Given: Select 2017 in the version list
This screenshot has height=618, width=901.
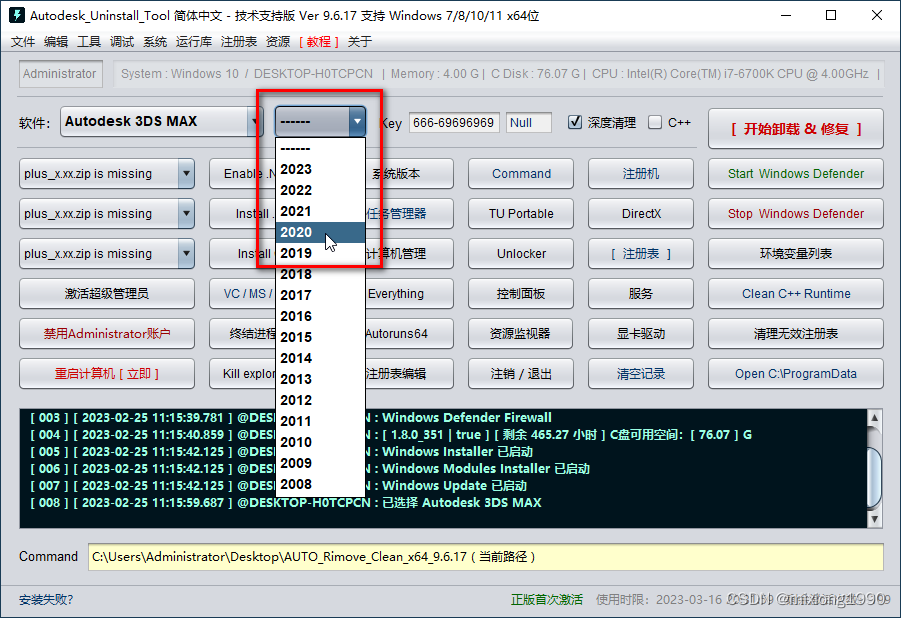Looking at the screenshot, I should 320,295.
